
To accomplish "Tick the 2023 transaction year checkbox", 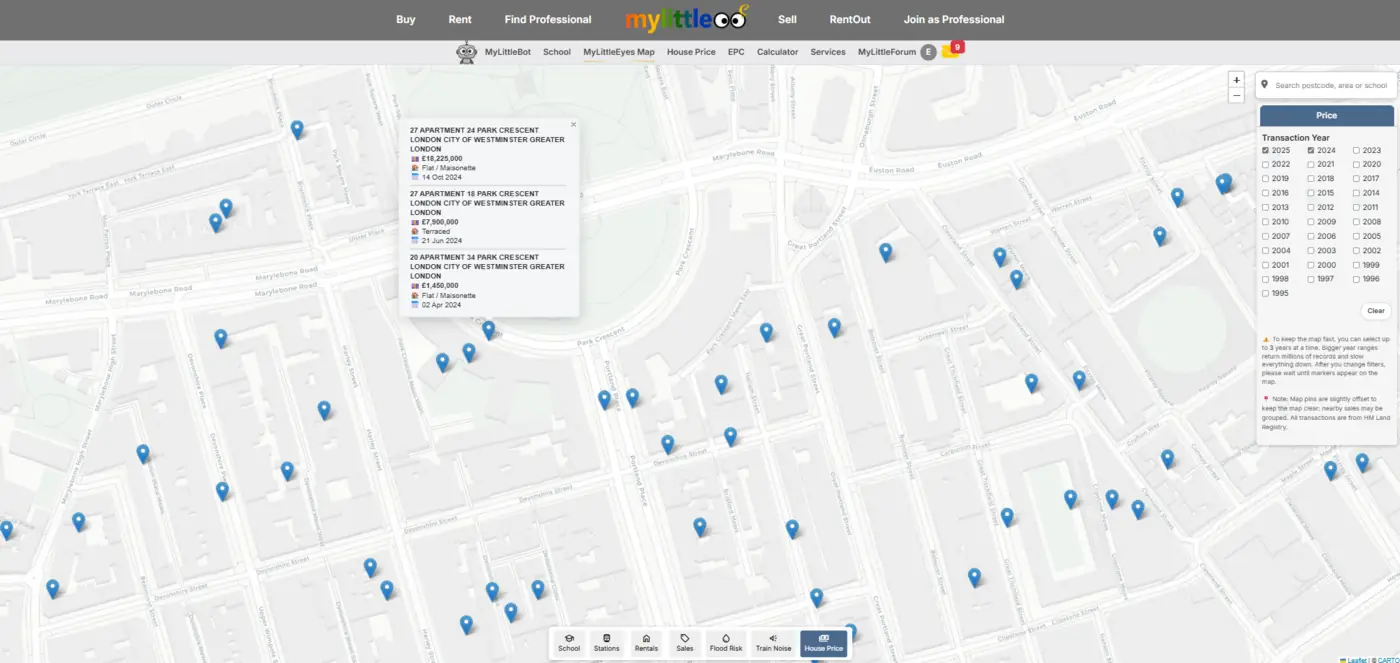I will click(x=1357, y=150).
